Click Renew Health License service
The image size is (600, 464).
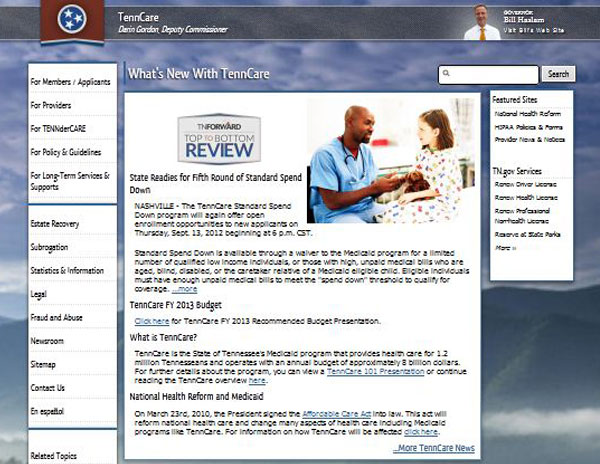526,198
